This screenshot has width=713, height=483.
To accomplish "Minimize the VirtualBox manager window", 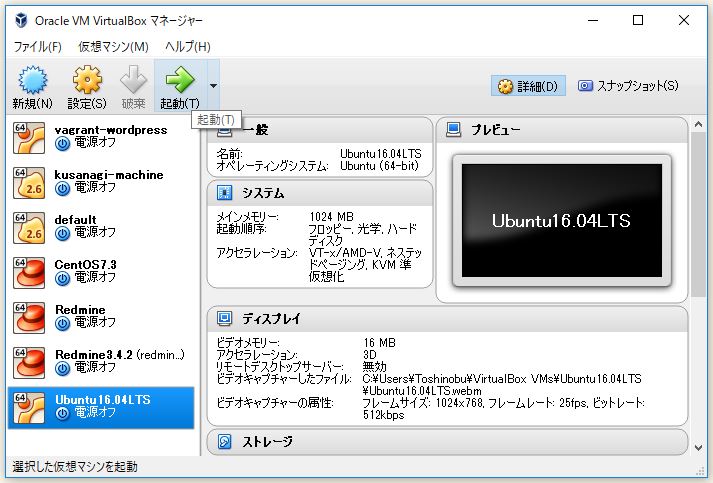I will [593, 20].
